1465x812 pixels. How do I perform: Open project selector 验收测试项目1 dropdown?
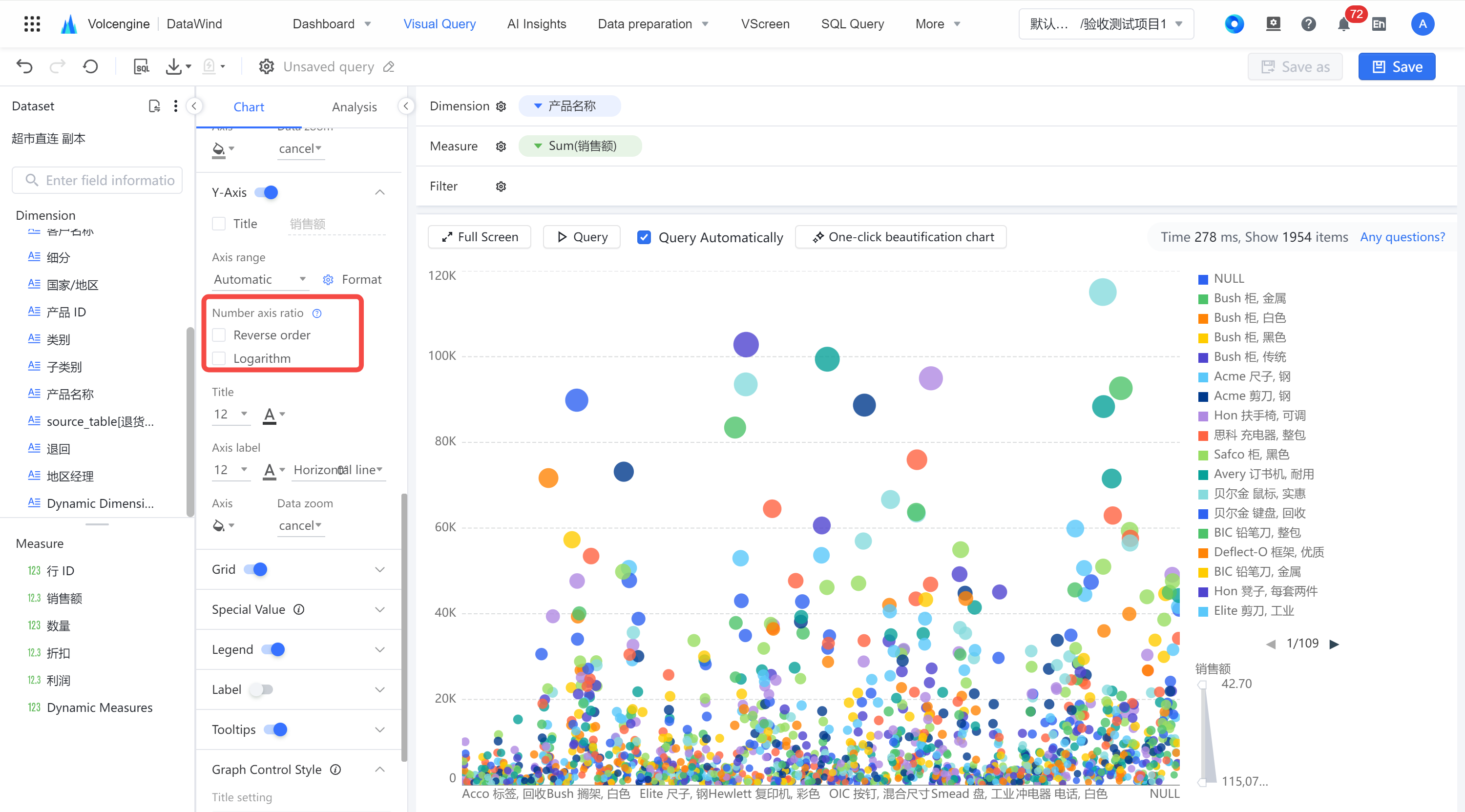tap(1106, 23)
